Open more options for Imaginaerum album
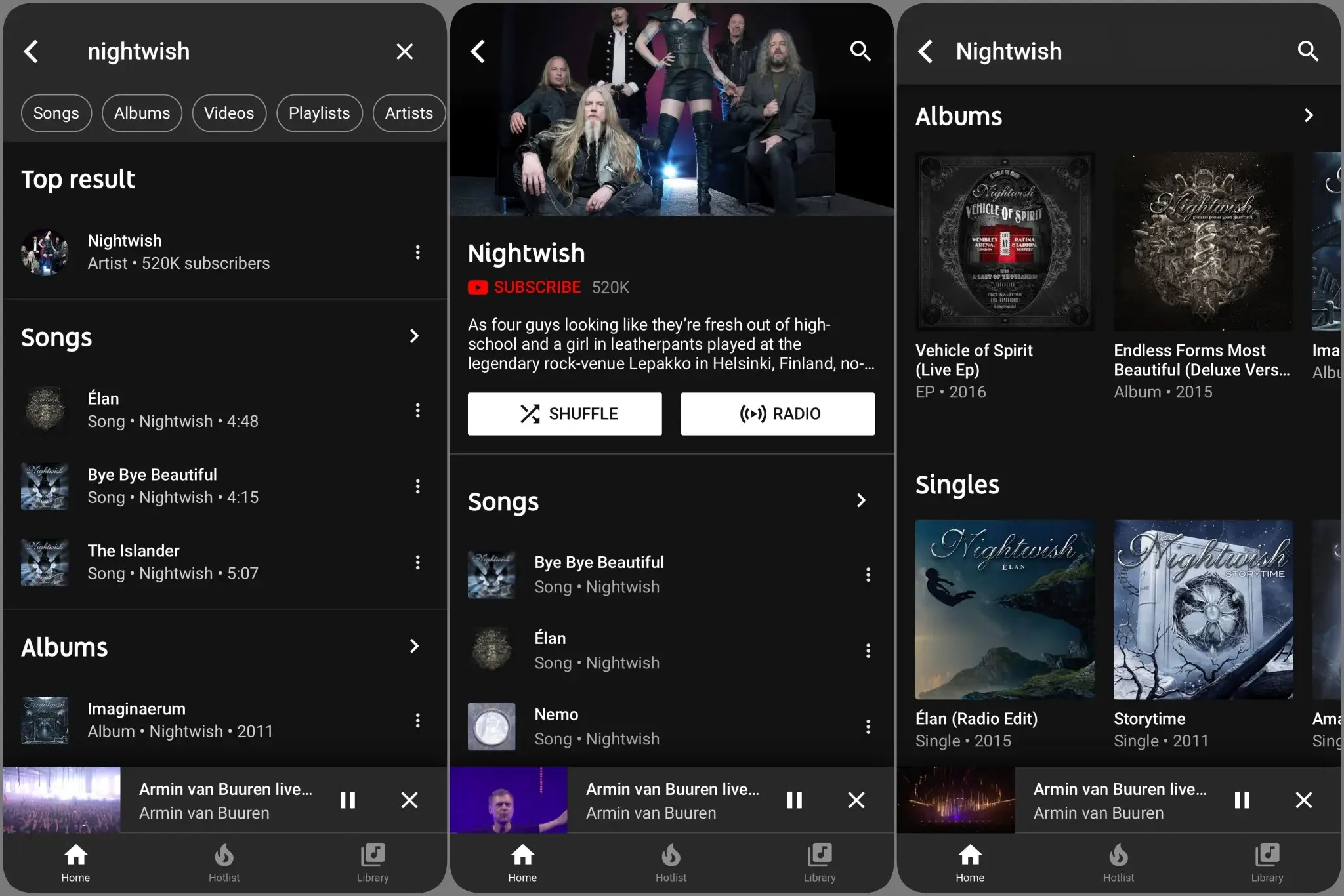The height and width of the screenshot is (896, 1344). [x=417, y=720]
